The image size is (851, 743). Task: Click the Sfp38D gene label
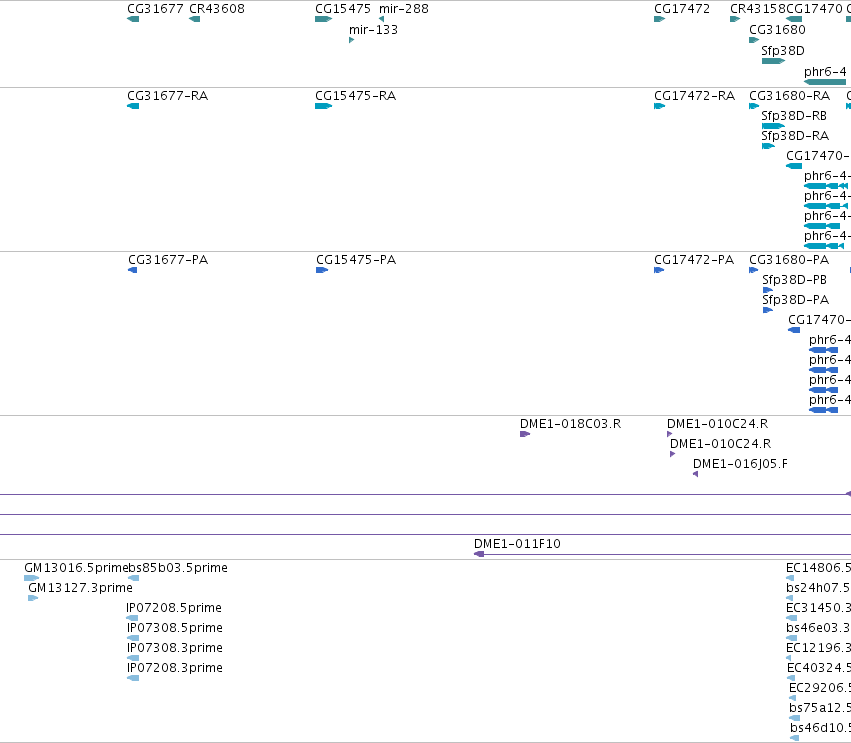(783, 51)
